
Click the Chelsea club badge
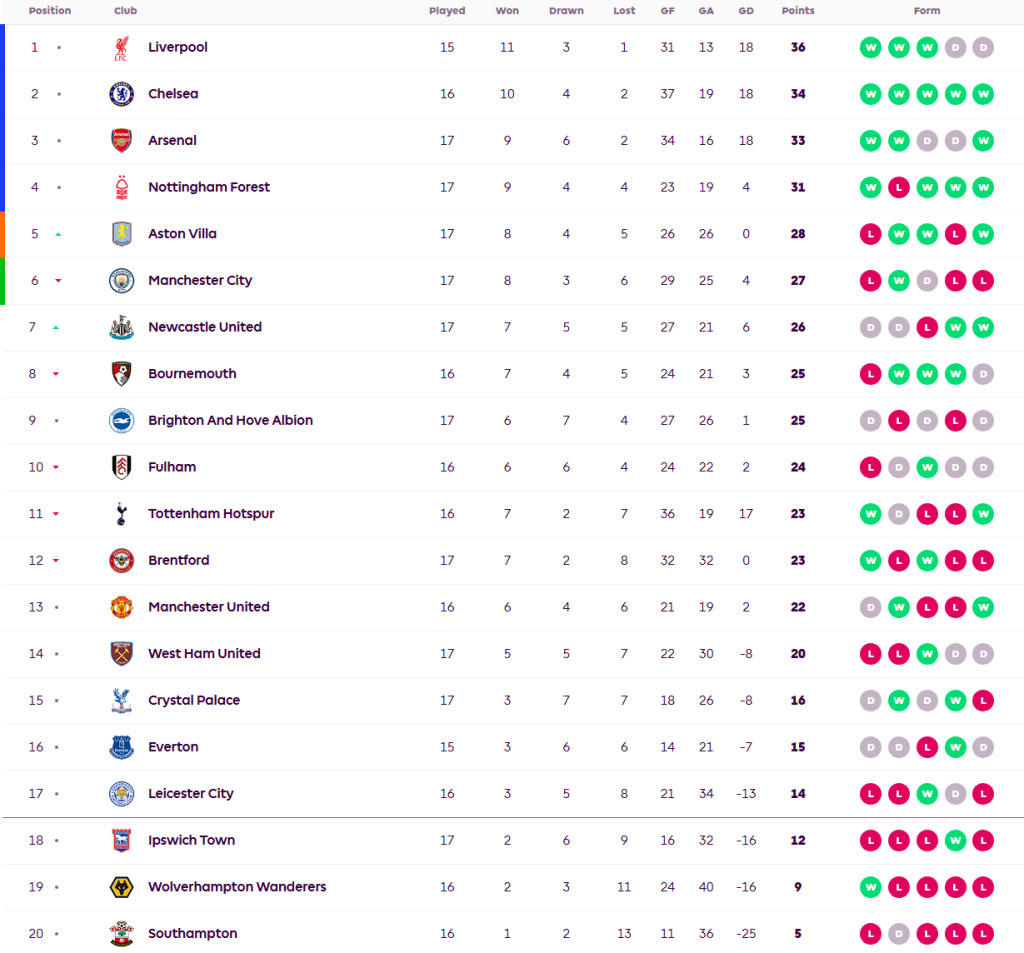(x=121, y=94)
